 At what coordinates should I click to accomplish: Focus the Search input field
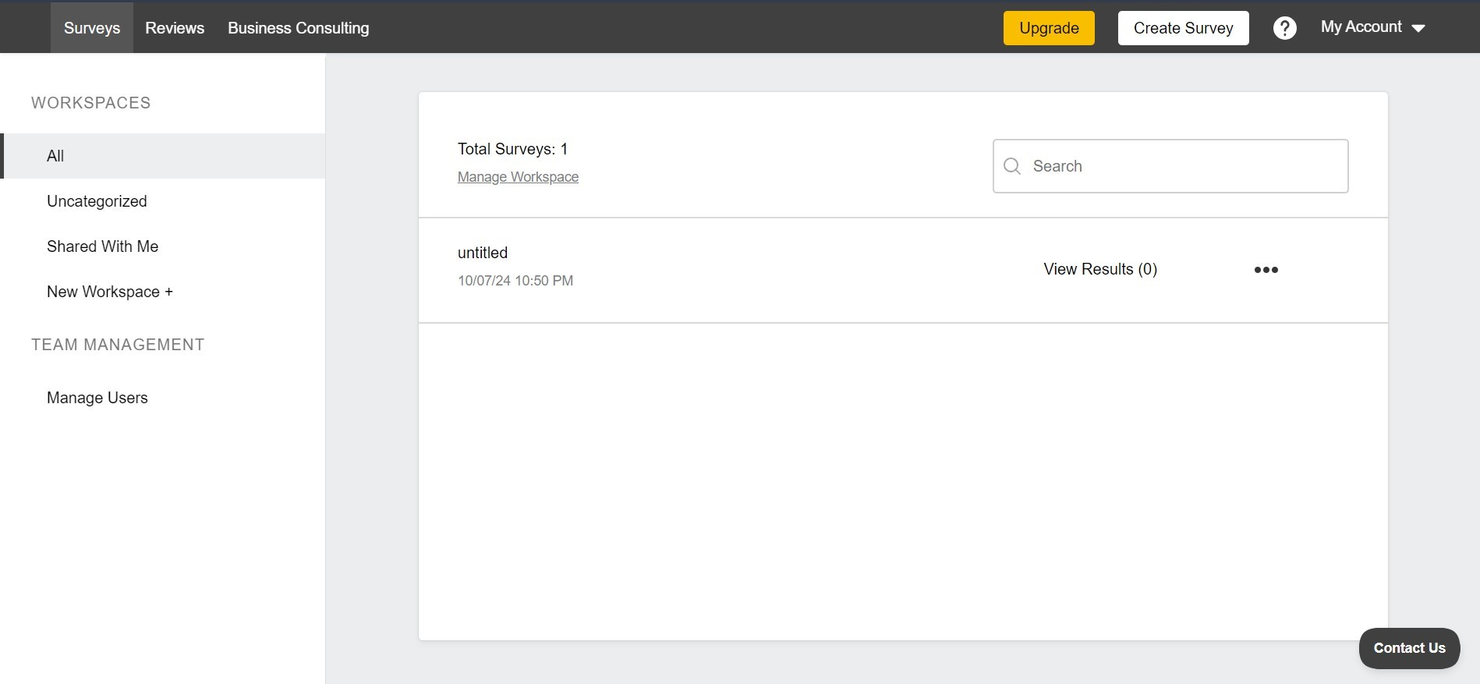pos(1170,166)
